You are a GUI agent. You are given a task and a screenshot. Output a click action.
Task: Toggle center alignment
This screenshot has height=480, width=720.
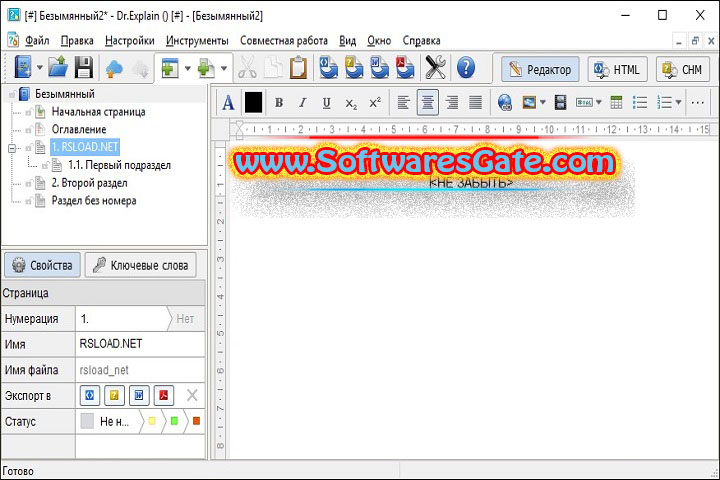coord(428,102)
